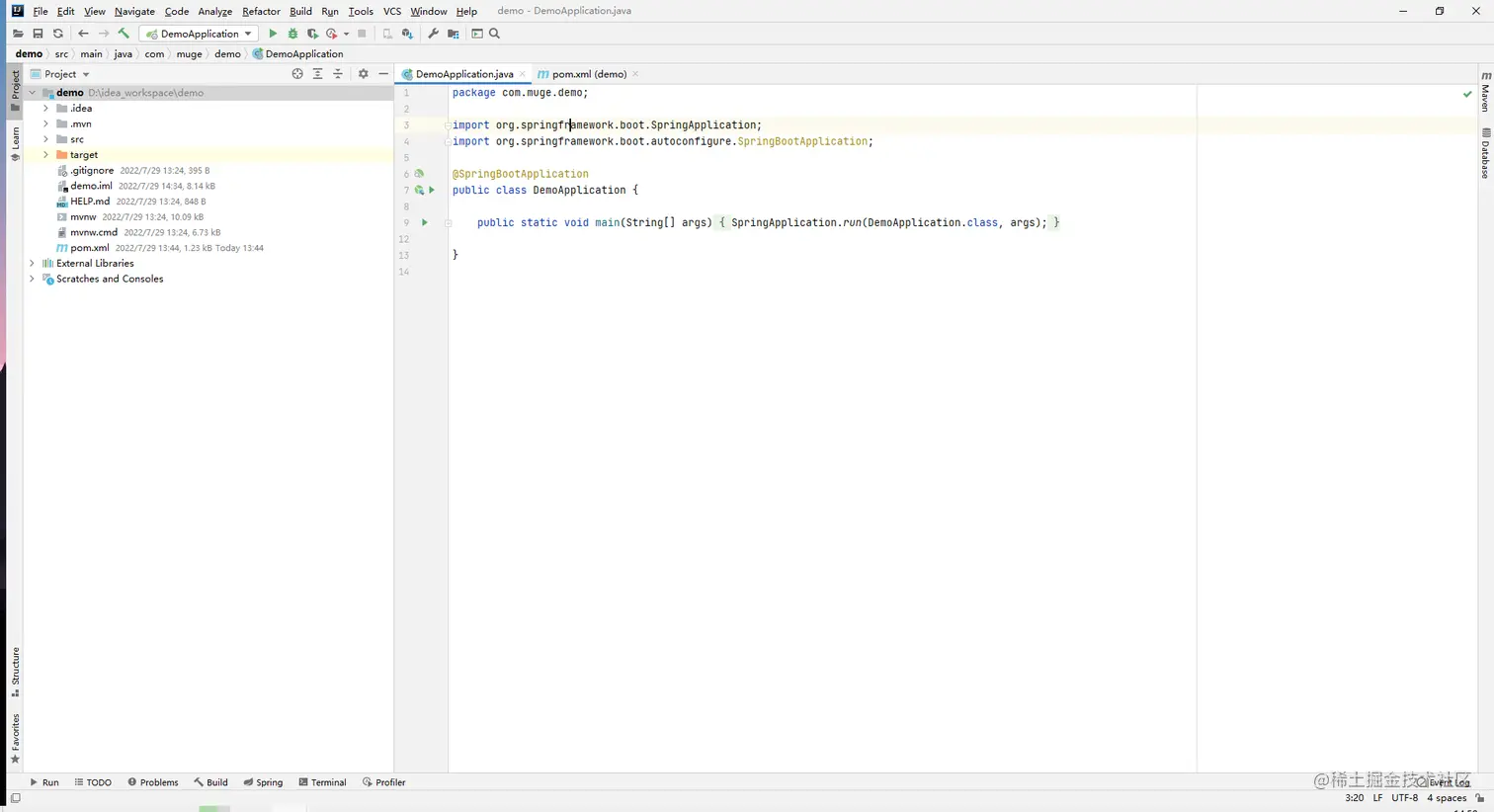
Task: Close the pom.xml (demo) tab
Action: (635, 74)
